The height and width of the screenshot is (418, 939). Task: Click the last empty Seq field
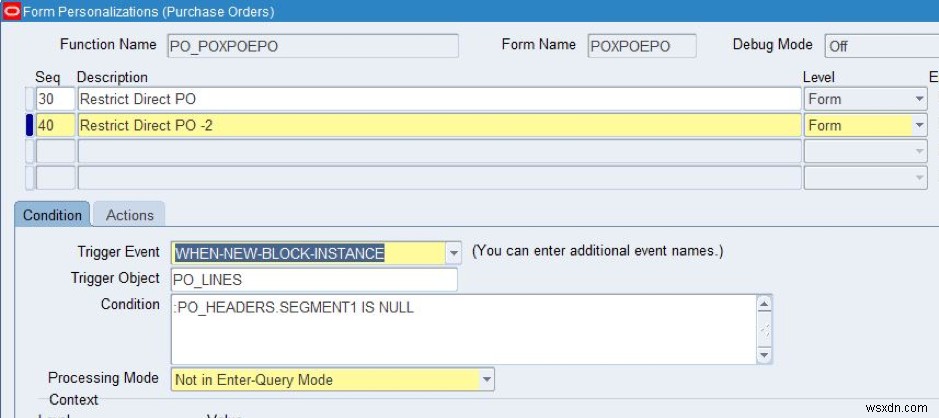(56, 178)
